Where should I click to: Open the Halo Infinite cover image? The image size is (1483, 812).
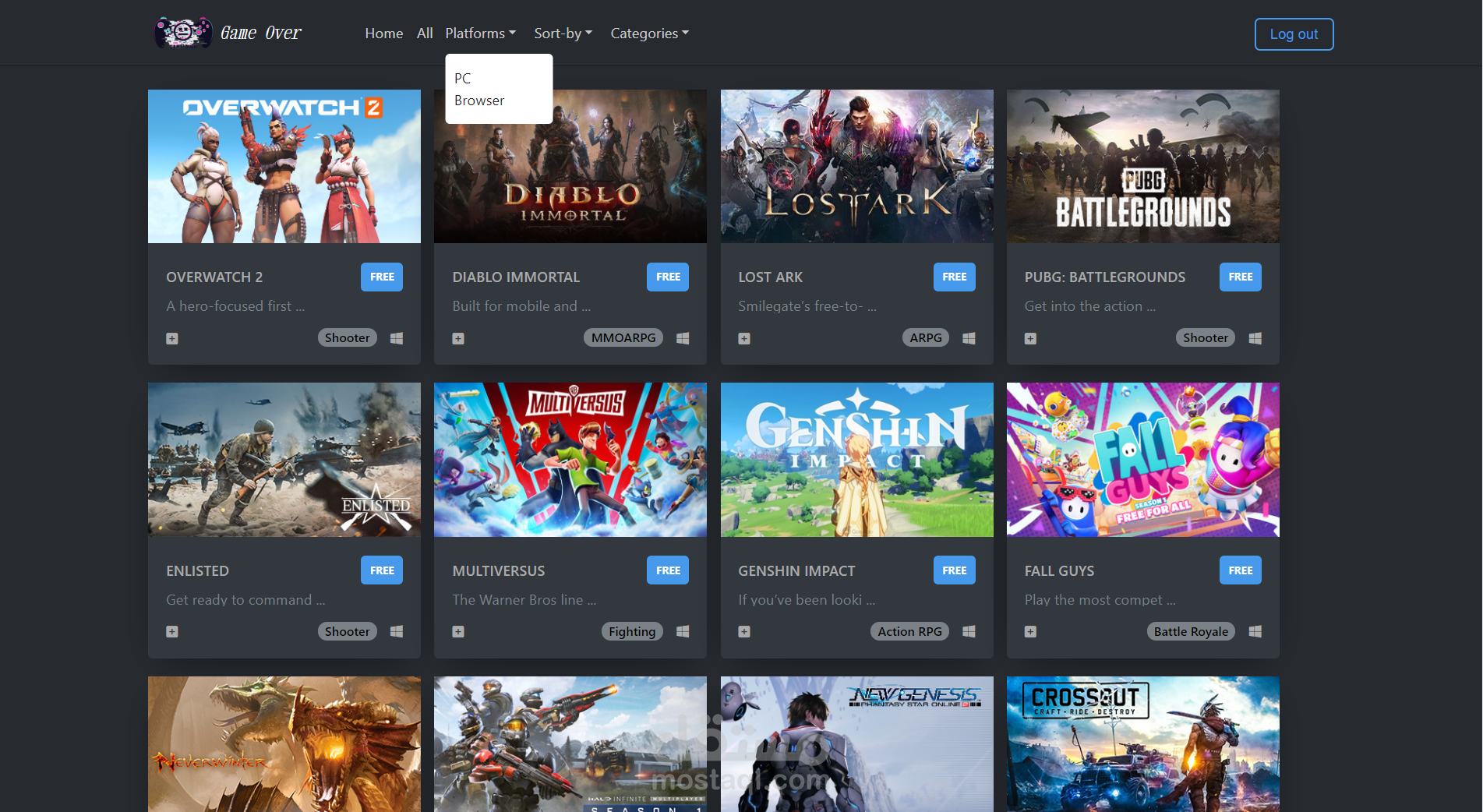pyautogui.click(x=570, y=744)
